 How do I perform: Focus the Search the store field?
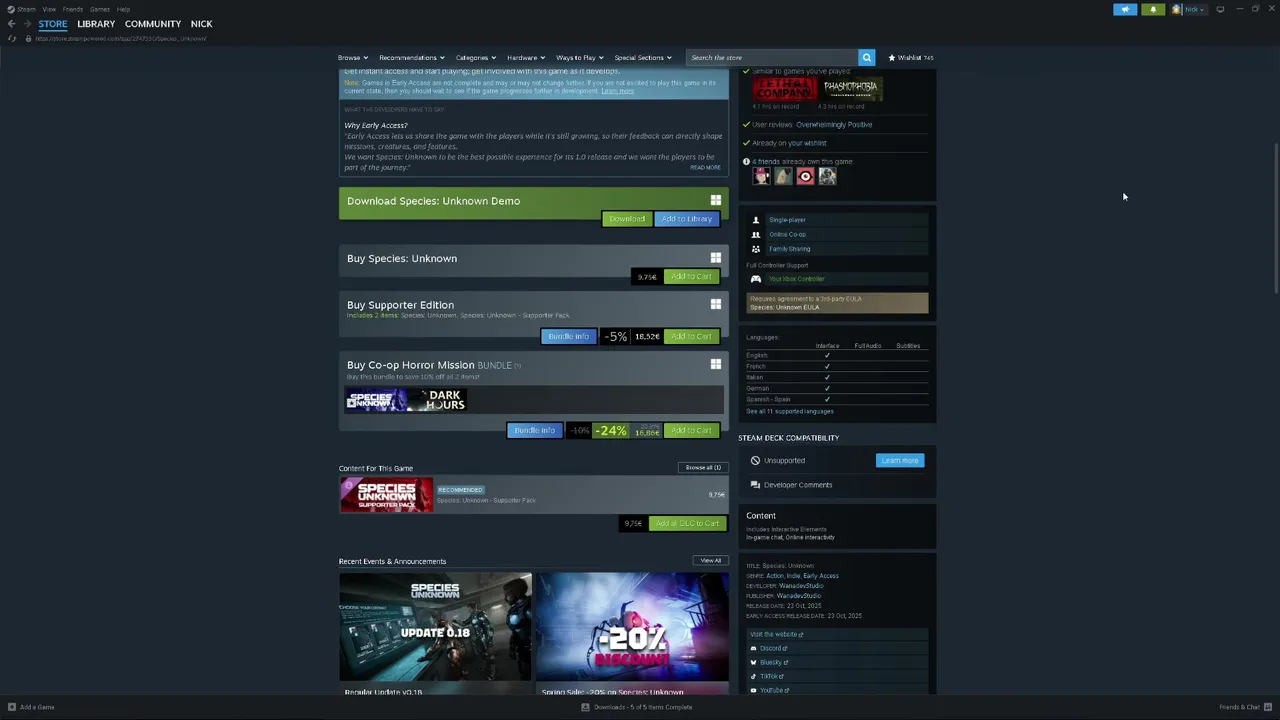(771, 57)
